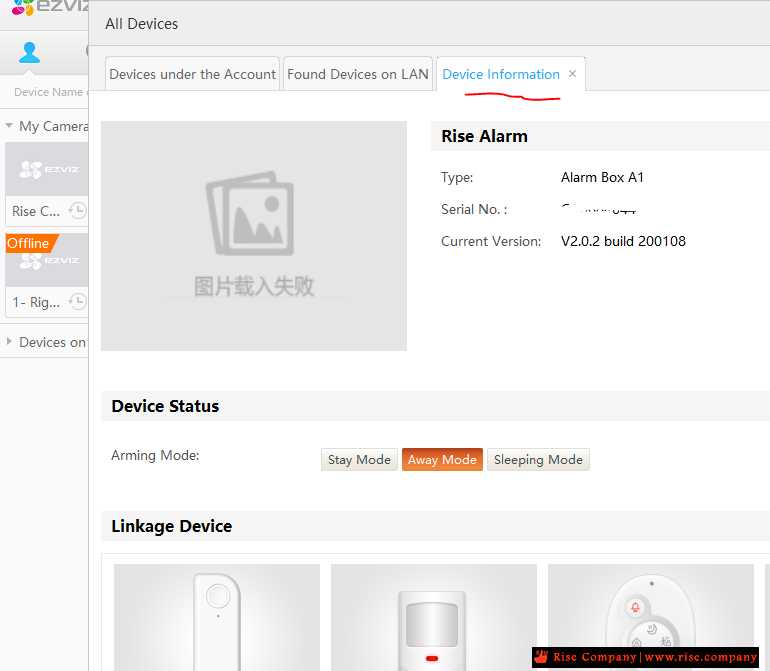Image resolution: width=770 pixels, height=671 pixels.
Task: Switch to Found Devices on LAN tab
Action: pyautogui.click(x=358, y=74)
